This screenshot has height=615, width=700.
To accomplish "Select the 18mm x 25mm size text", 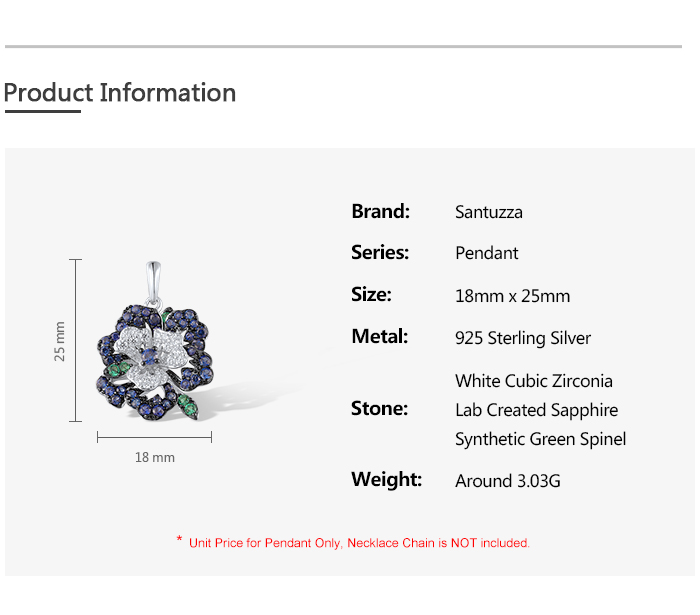I will [512, 296].
